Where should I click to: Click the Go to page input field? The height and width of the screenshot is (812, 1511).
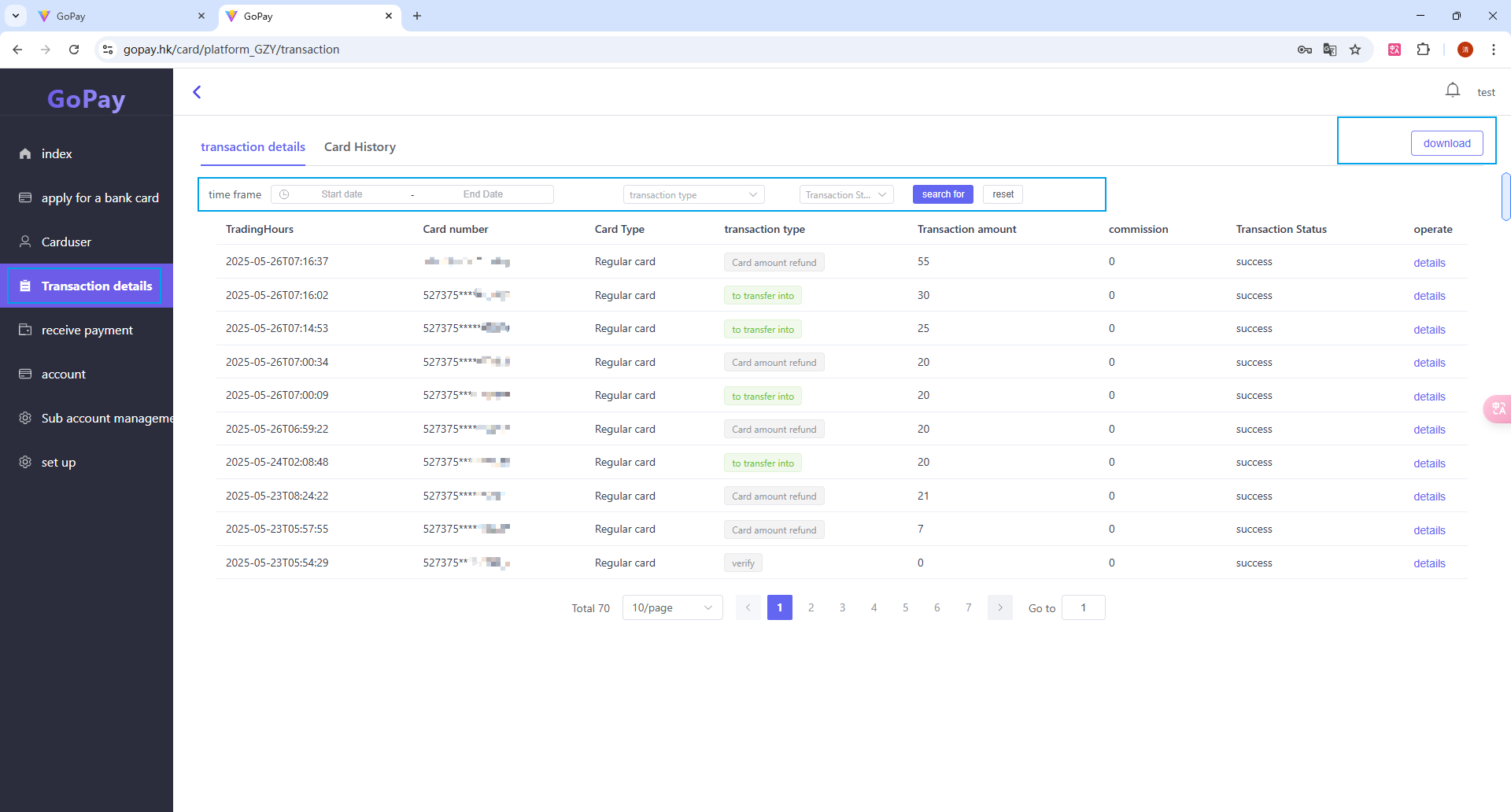pyautogui.click(x=1084, y=607)
